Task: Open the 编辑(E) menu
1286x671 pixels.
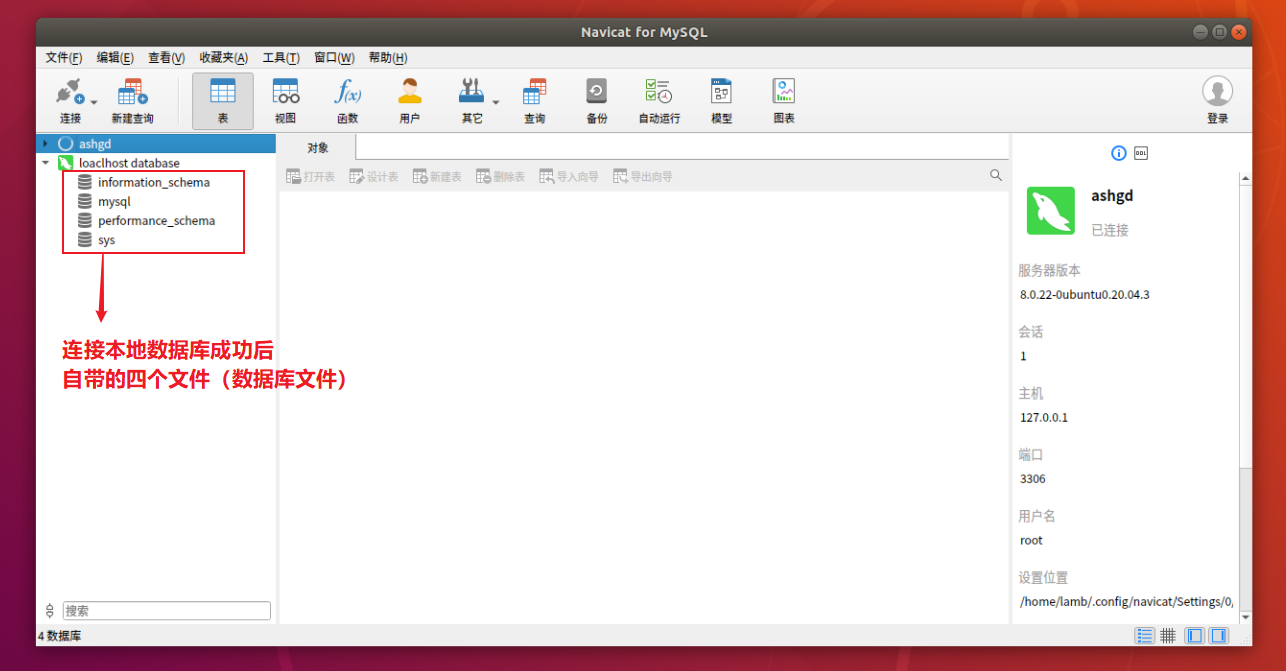Action: click(x=115, y=58)
